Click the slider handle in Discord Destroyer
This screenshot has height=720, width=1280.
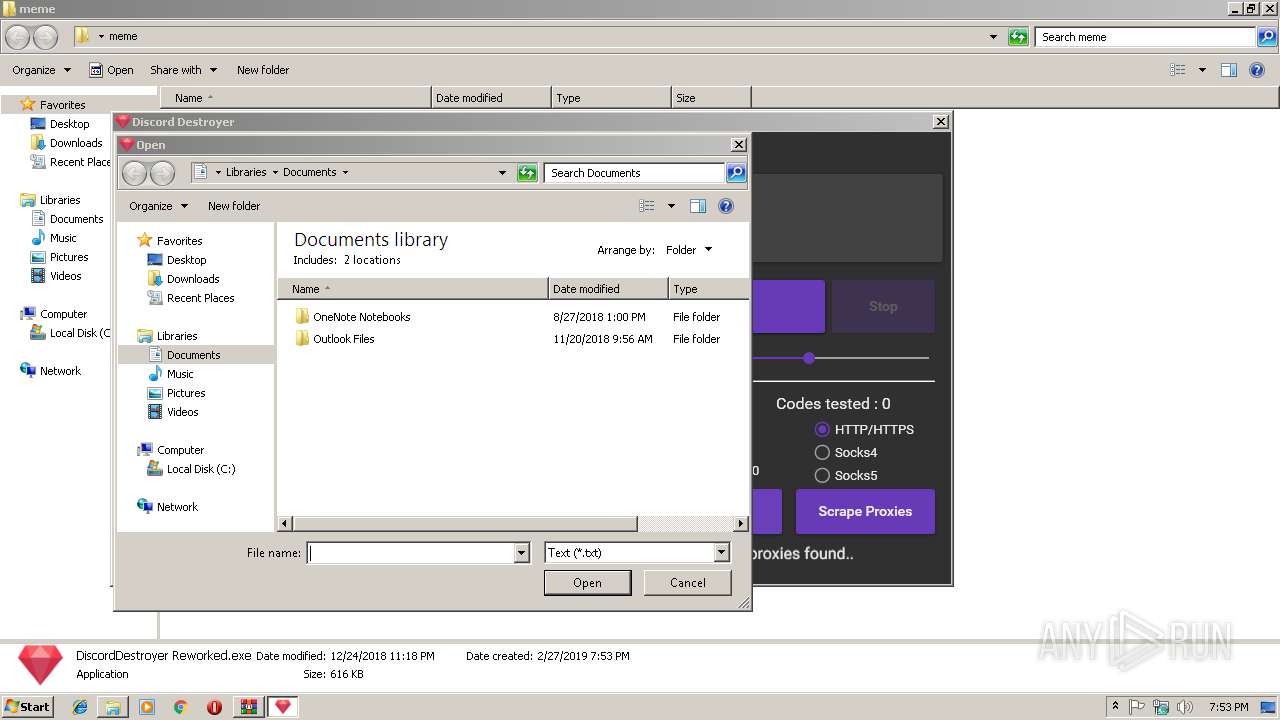[x=809, y=358]
